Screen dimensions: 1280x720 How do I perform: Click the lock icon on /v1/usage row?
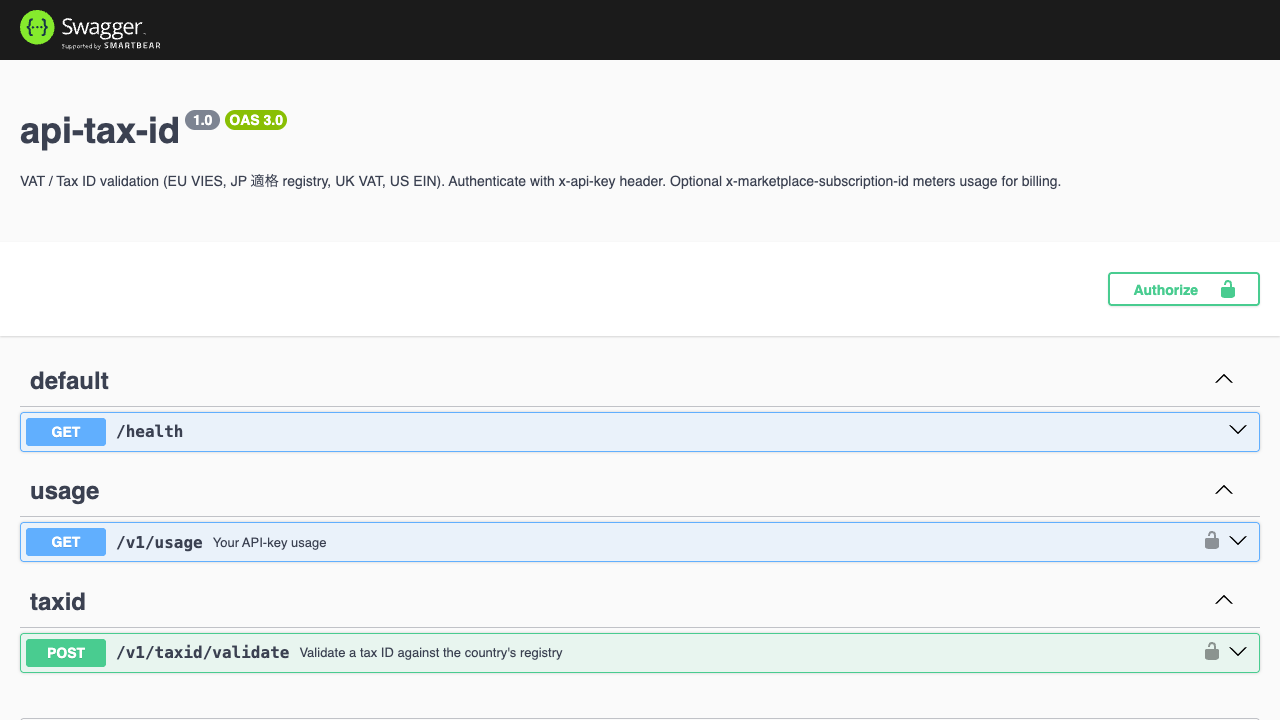tap(1211, 541)
